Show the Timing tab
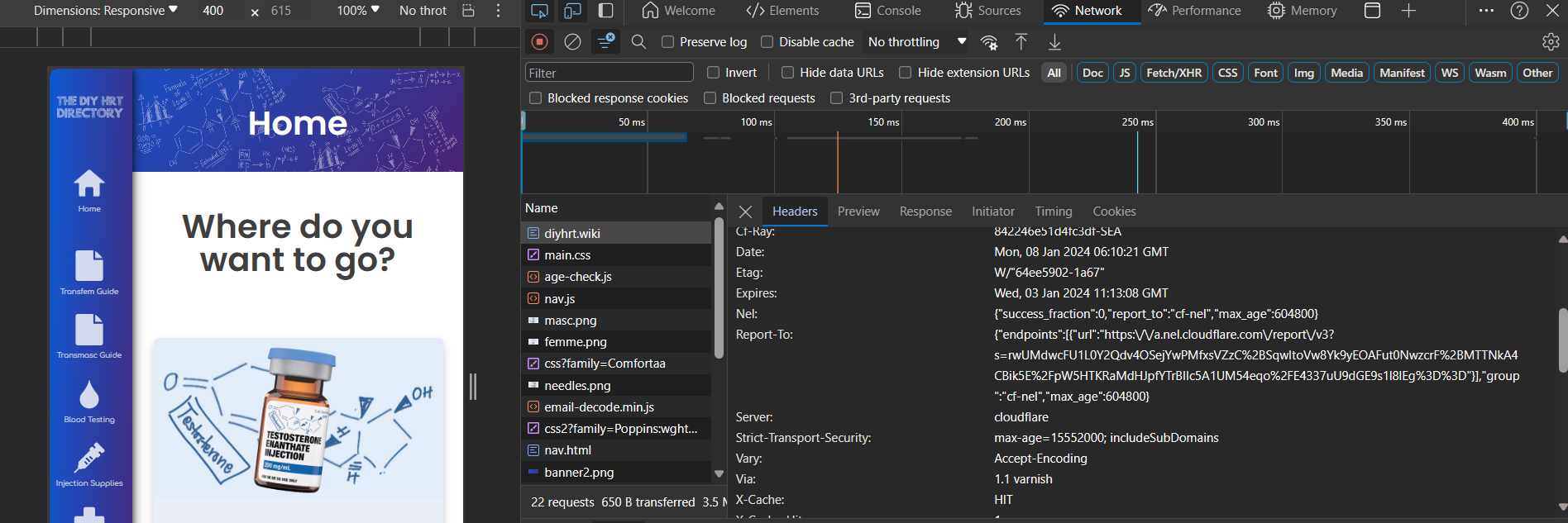The height and width of the screenshot is (523, 1568). 1054,212
